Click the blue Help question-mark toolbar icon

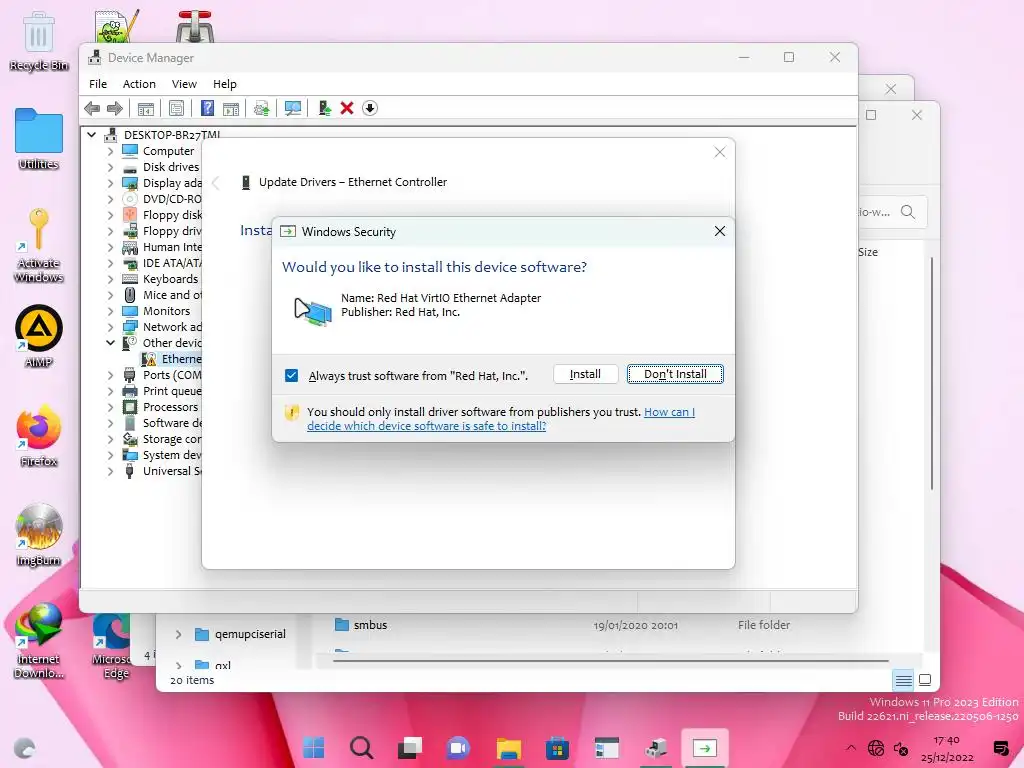coord(207,108)
